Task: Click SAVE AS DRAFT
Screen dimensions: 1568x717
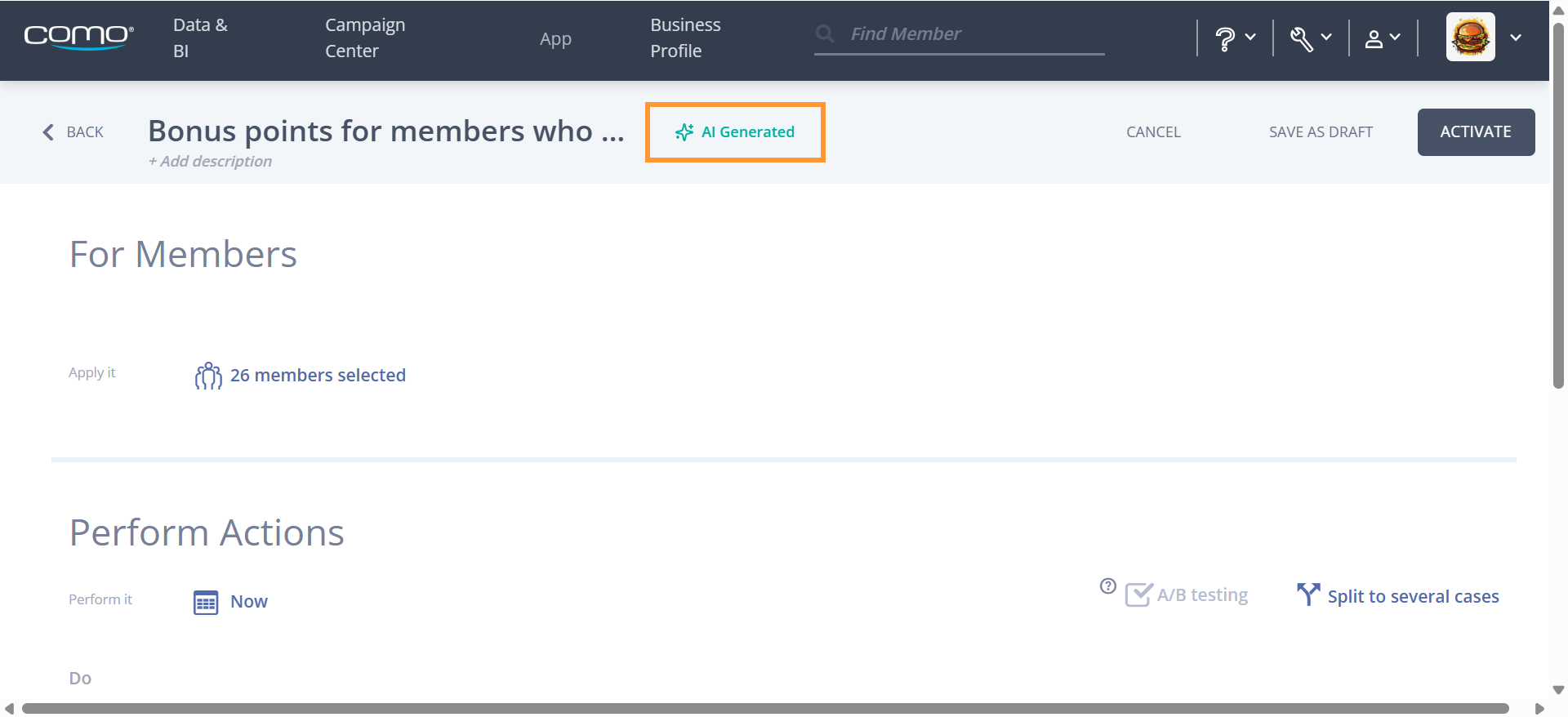Action: click(x=1321, y=132)
